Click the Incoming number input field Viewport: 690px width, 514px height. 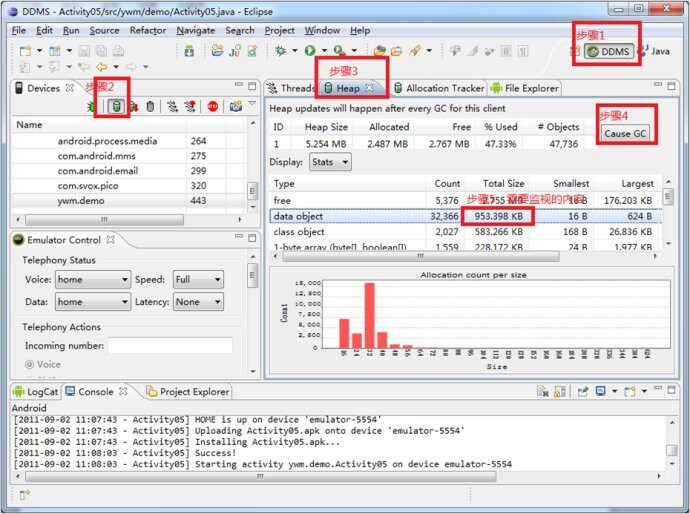170,346
